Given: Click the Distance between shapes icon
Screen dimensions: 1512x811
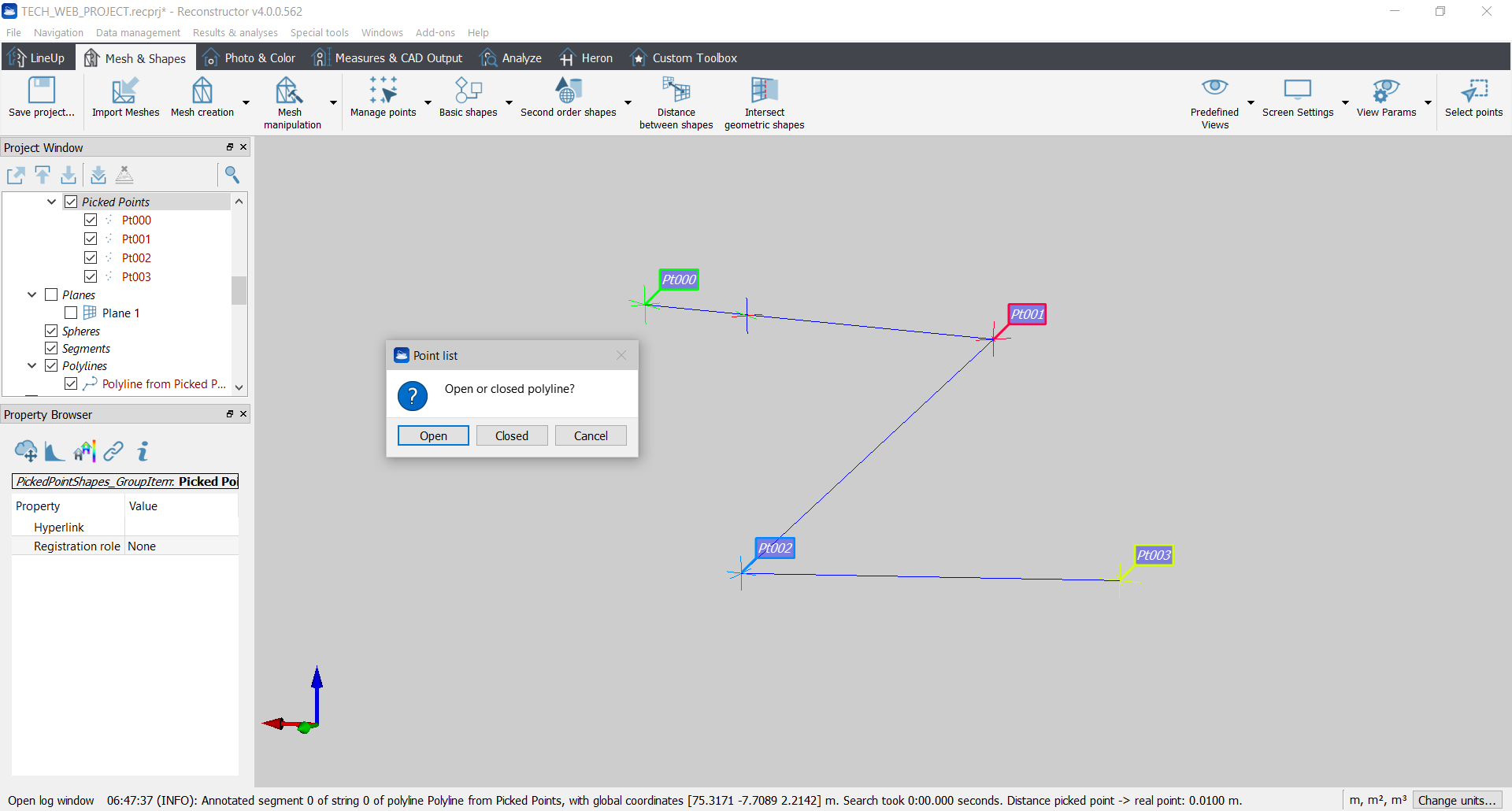Looking at the screenshot, I should pyautogui.click(x=676, y=91).
